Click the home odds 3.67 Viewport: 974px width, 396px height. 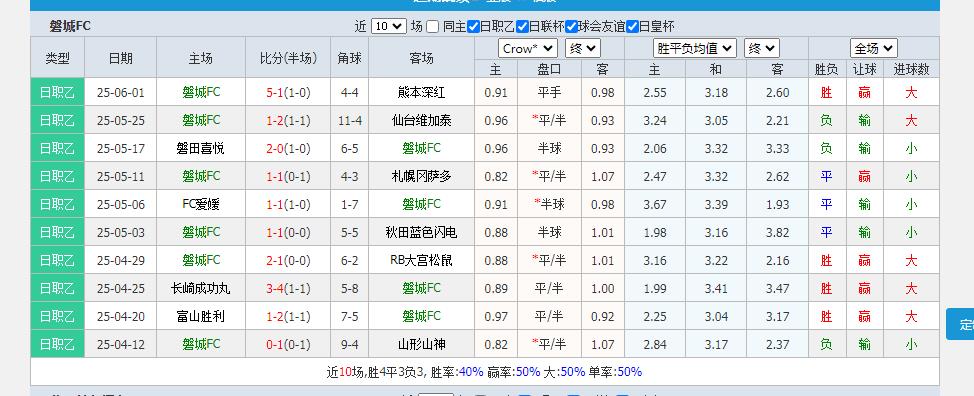click(655, 204)
